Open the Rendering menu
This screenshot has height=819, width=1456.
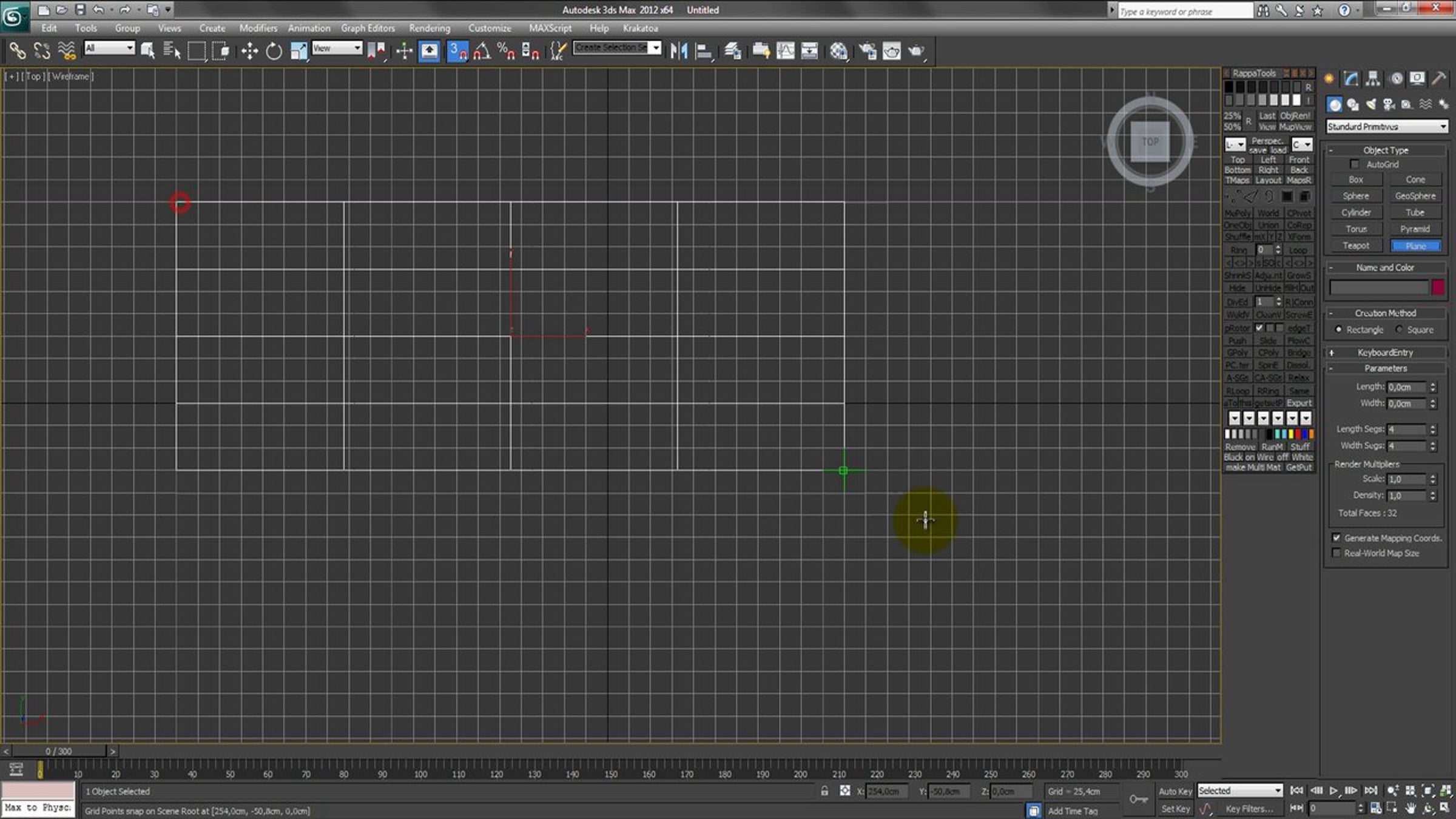pyautogui.click(x=430, y=28)
